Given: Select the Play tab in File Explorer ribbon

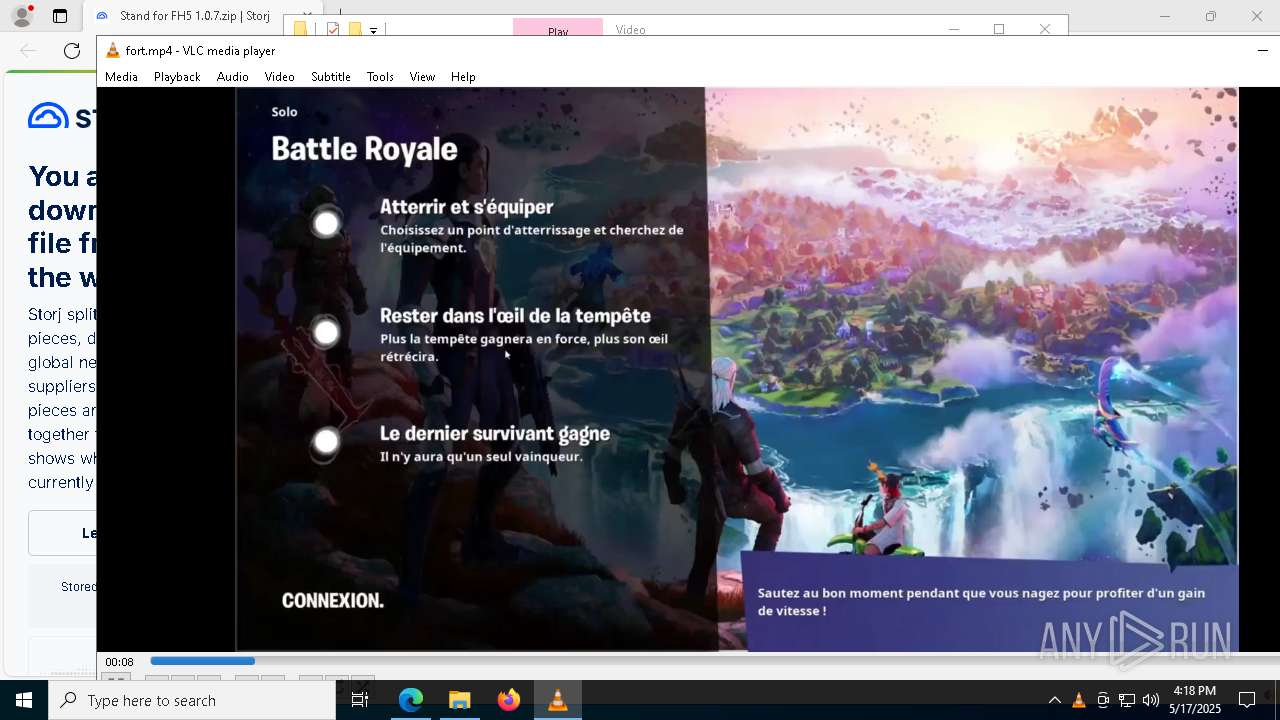Looking at the screenshot, I should tap(558, 28).
